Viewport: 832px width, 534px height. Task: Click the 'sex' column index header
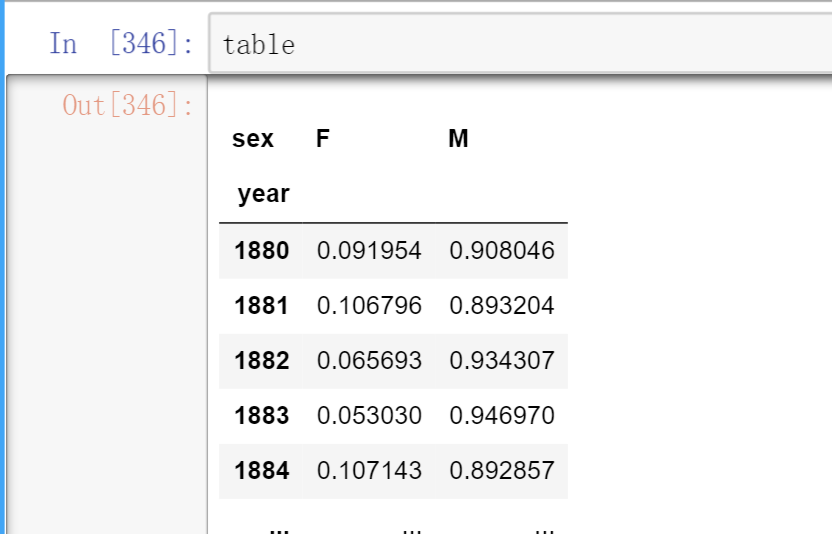253,139
